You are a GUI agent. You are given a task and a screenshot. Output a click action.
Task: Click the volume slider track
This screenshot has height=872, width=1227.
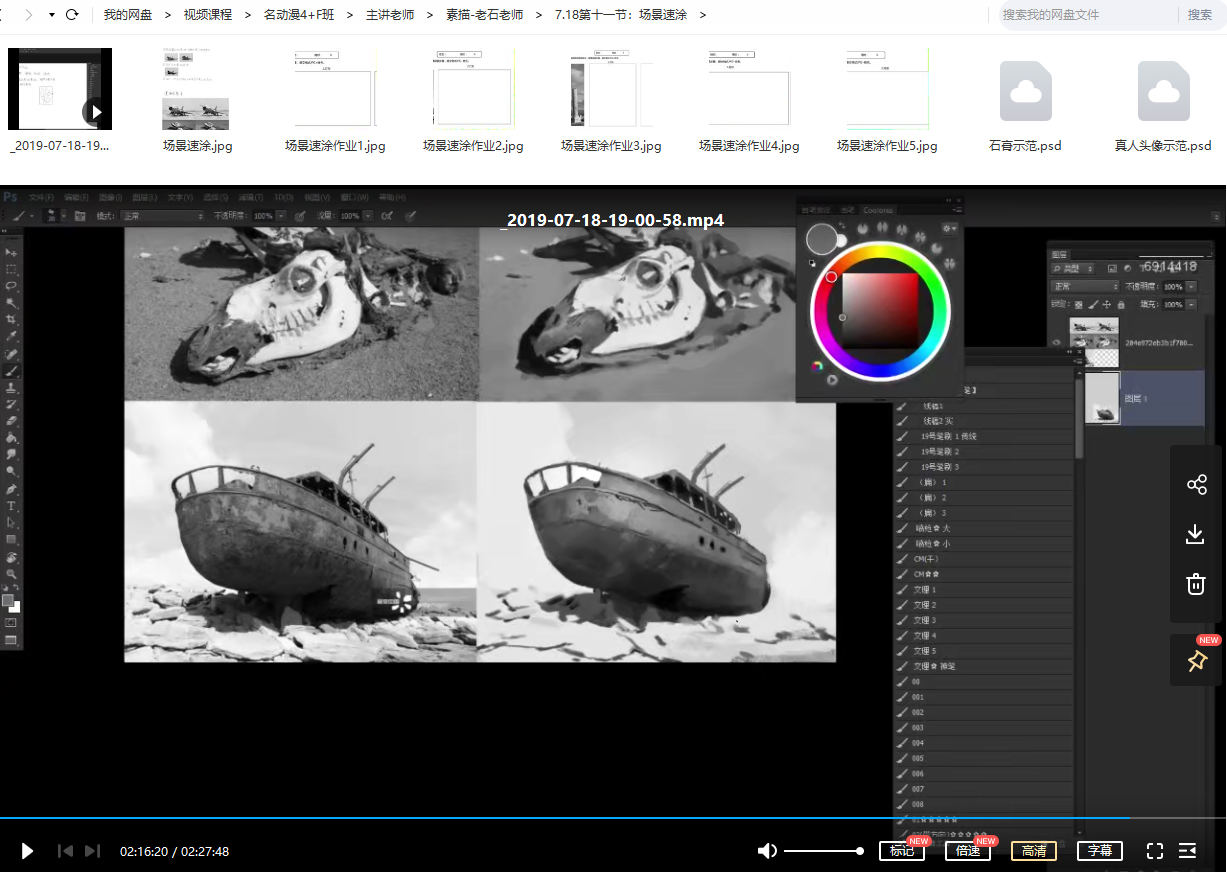coord(822,851)
